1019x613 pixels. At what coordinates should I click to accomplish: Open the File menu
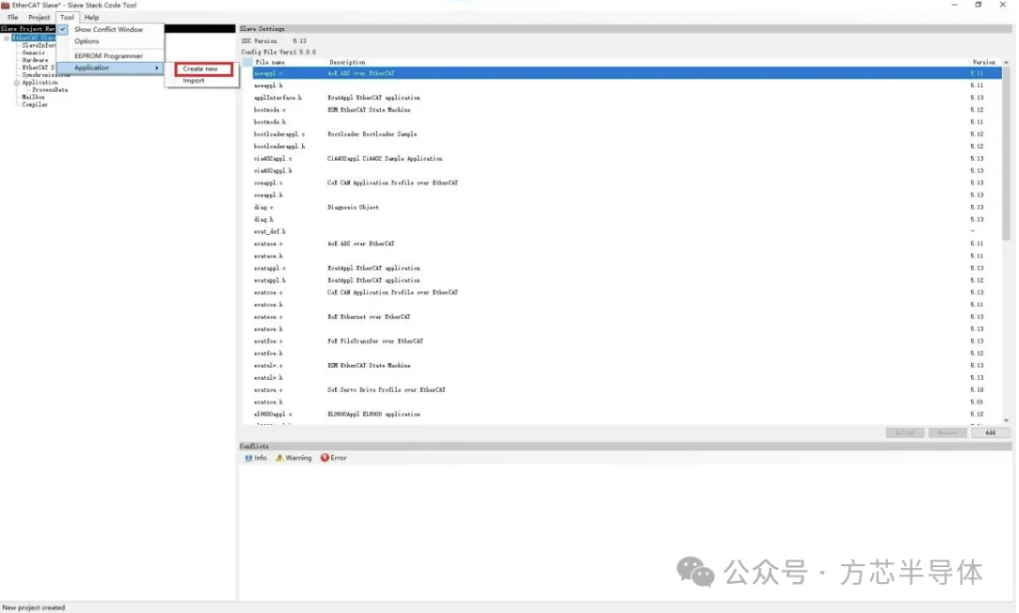point(12,18)
